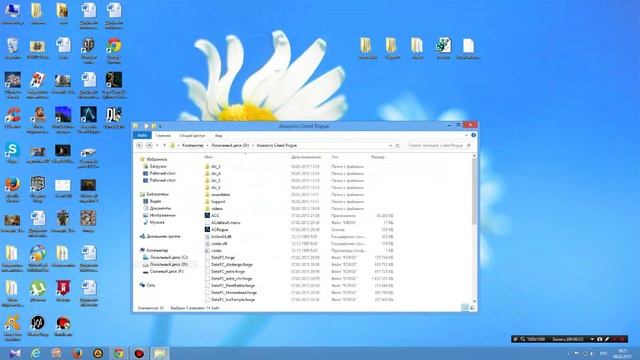Go up one folder level
Viewport: 640px width, 360px height.
(164, 145)
